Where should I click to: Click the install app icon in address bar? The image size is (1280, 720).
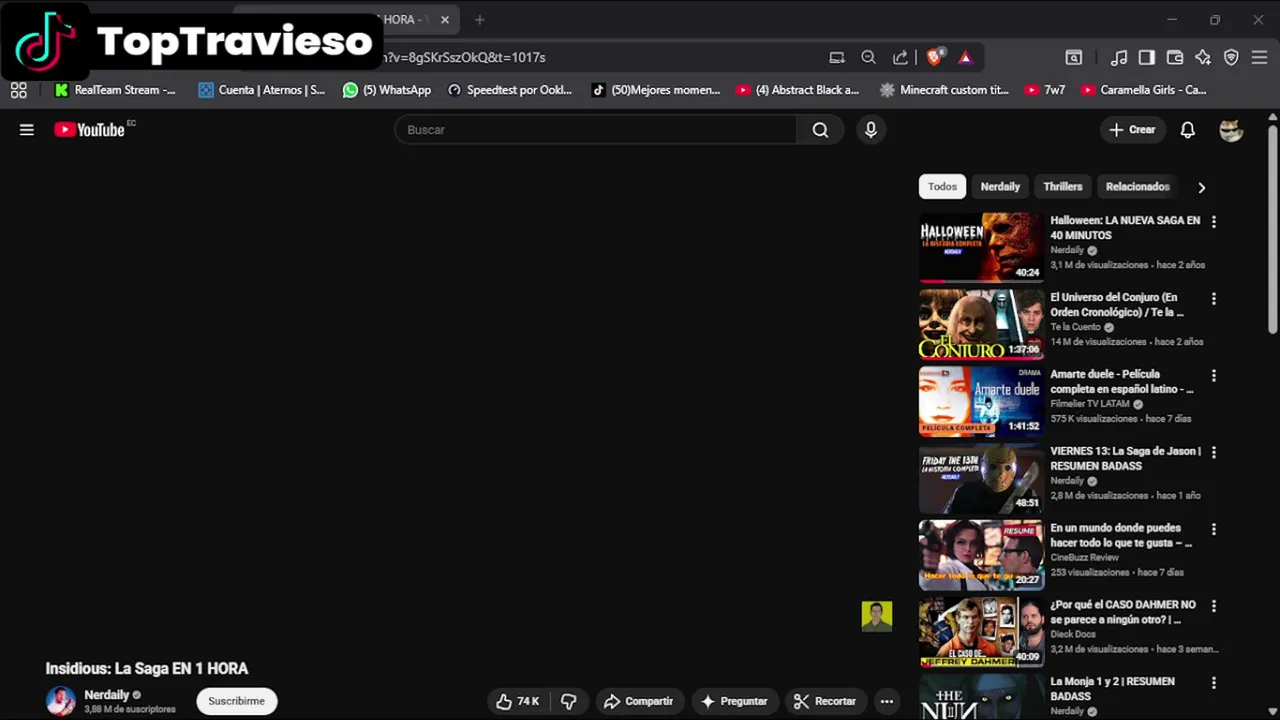pos(837,57)
